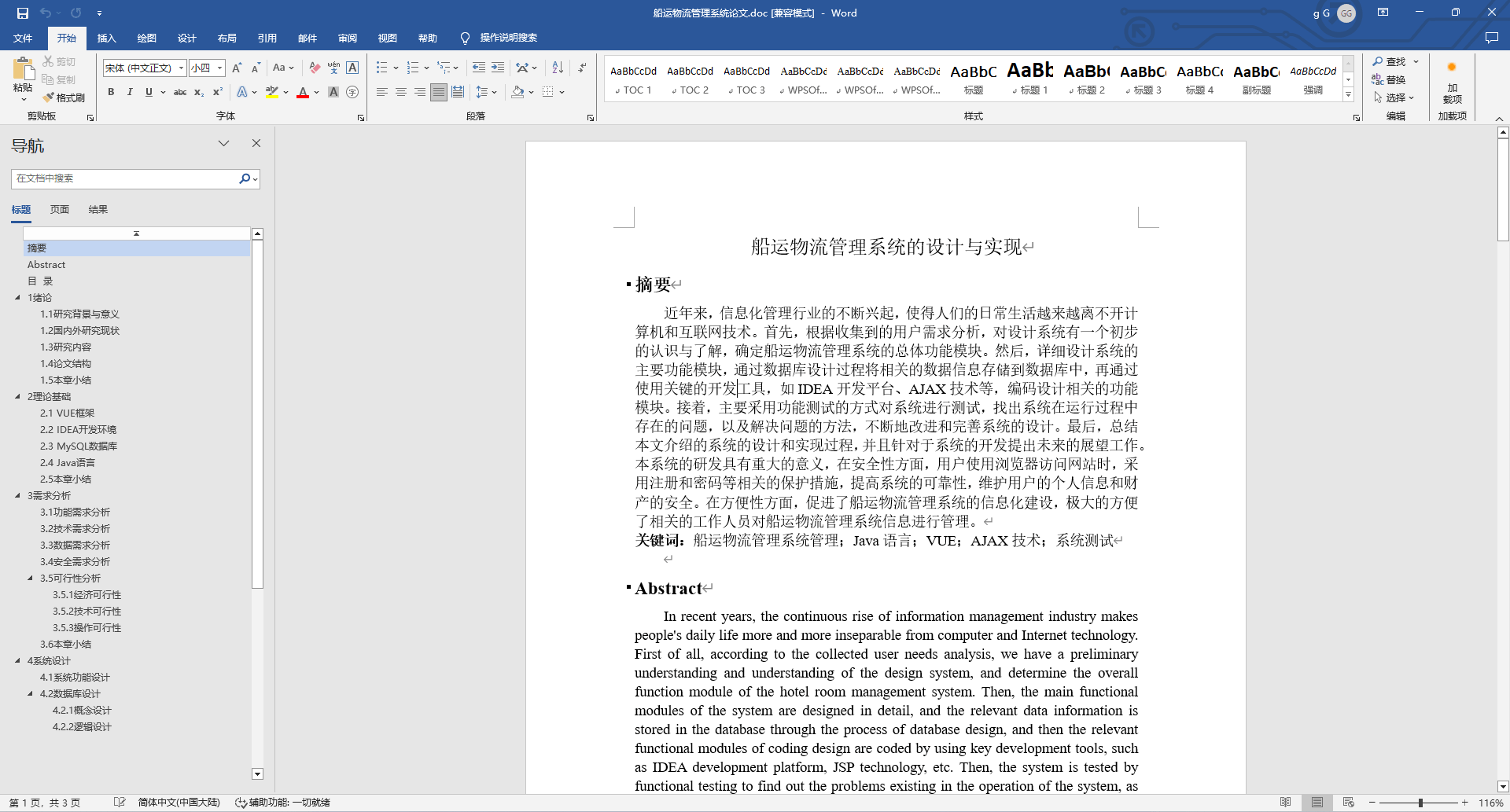Image resolution: width=1510 pixels, height=812 pixels.
Task: Close the navigation pane
Action: coord(256,143)
